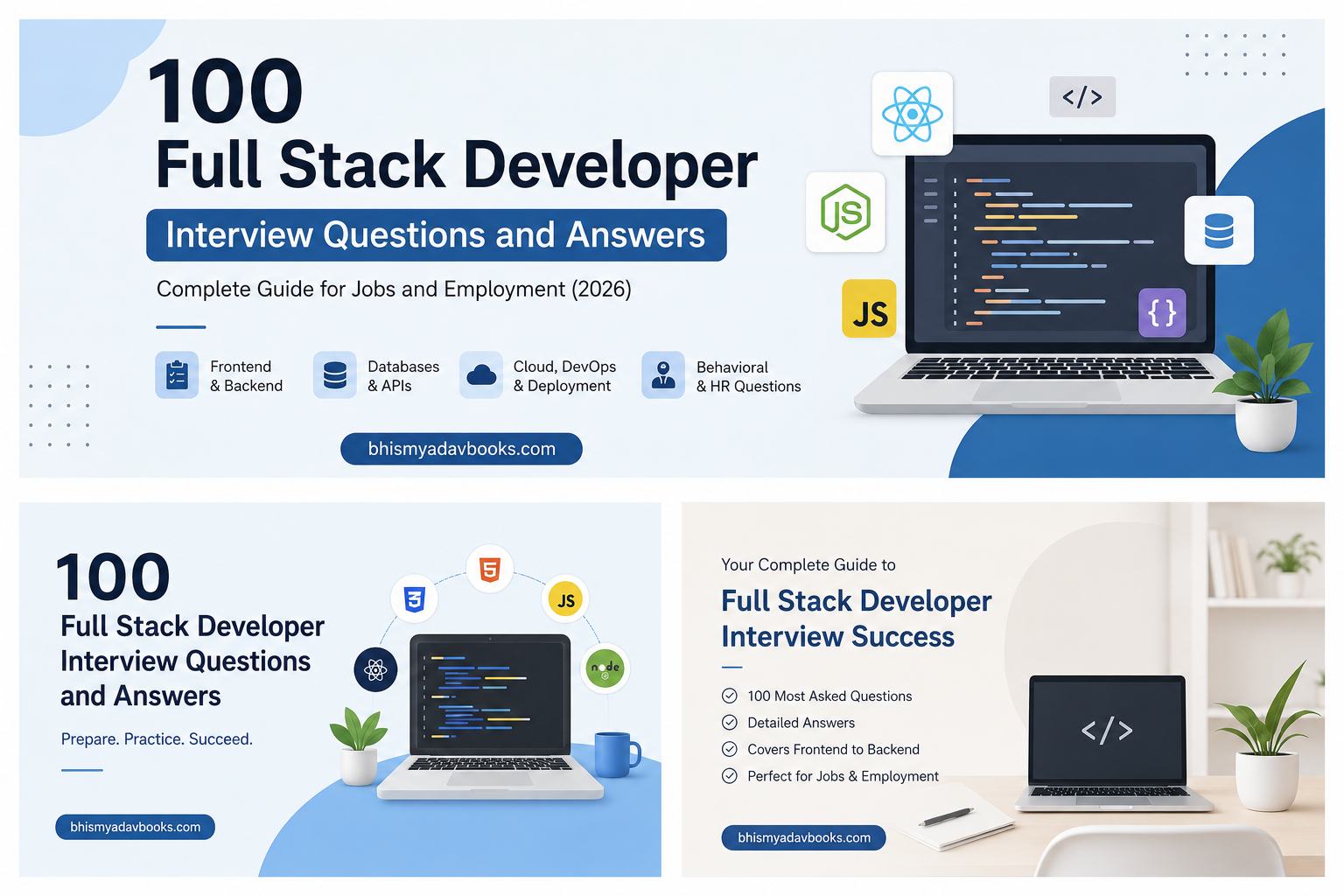Click the person icon beside Behavioral & HR Questions
The image size is (1344, 896).
coord(663,375)
